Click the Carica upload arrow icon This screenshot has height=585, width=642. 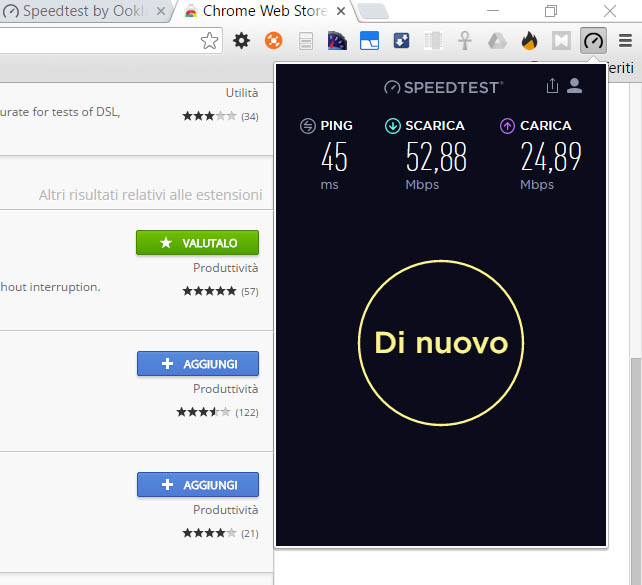pyautogui.click(x=507, y=126)
